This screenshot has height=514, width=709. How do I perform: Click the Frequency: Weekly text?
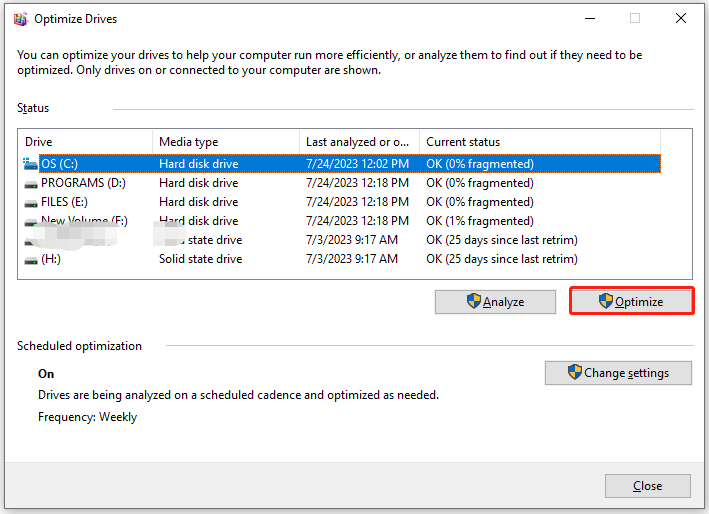tap(87, 417)
